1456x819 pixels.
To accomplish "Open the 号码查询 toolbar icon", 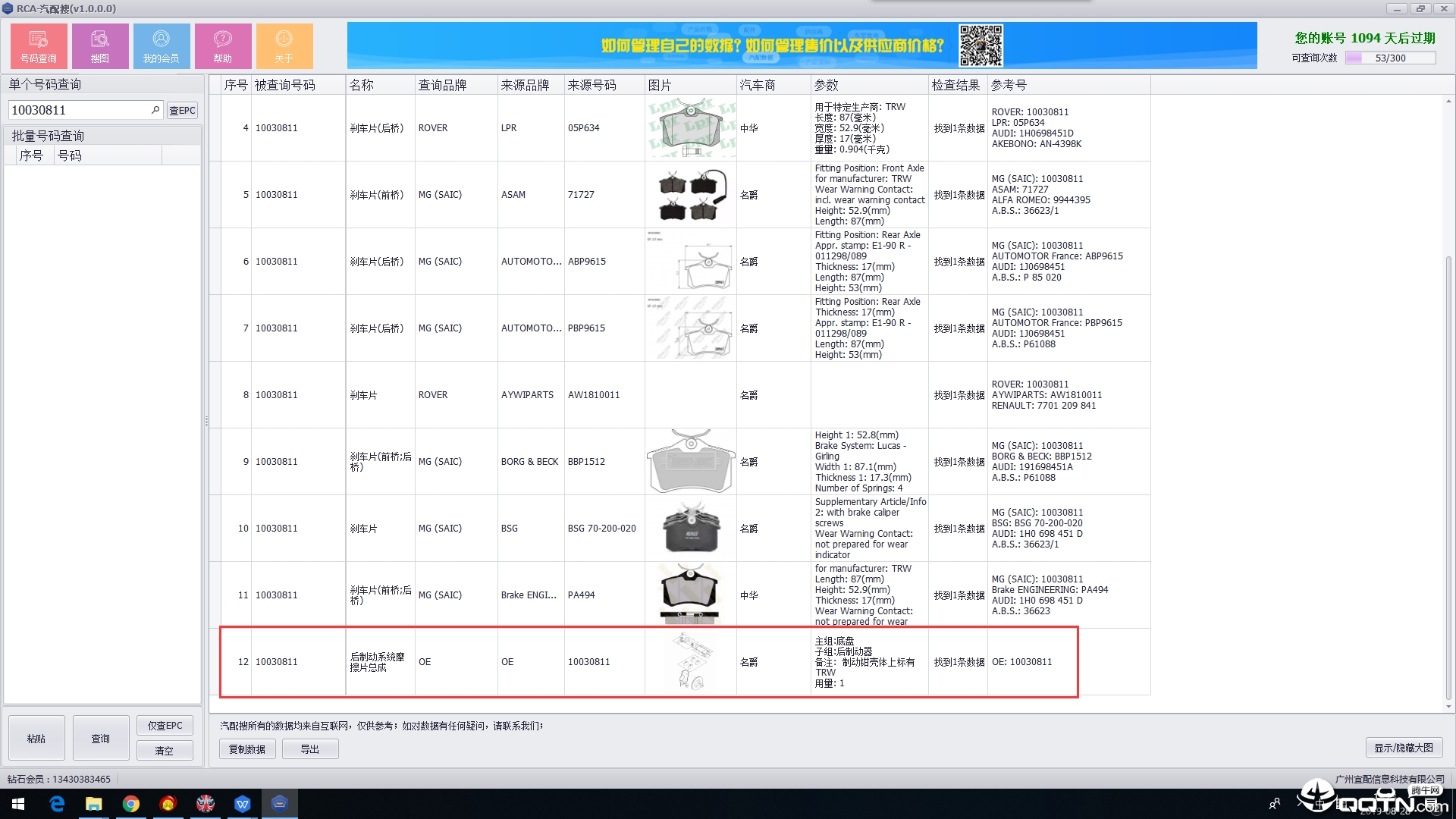I will (39, 45).
